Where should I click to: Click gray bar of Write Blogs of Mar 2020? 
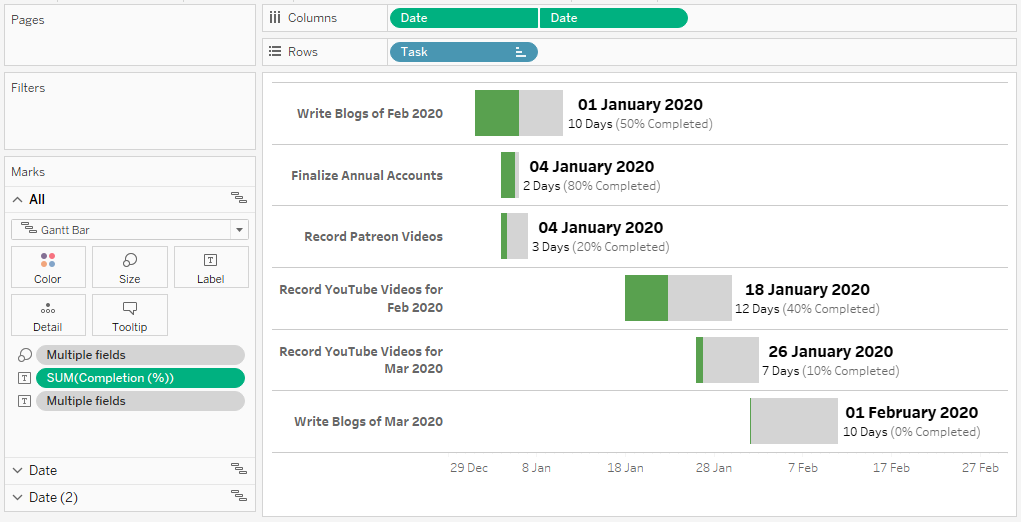794,421
